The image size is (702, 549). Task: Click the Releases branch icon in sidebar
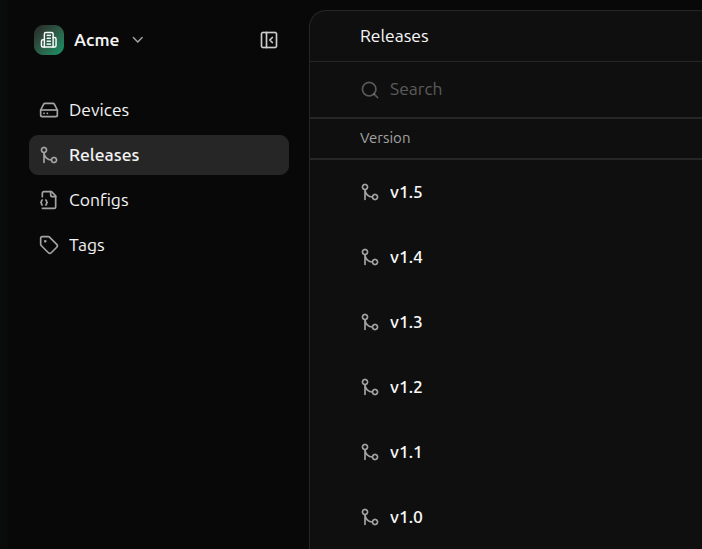tap(49, 155)
